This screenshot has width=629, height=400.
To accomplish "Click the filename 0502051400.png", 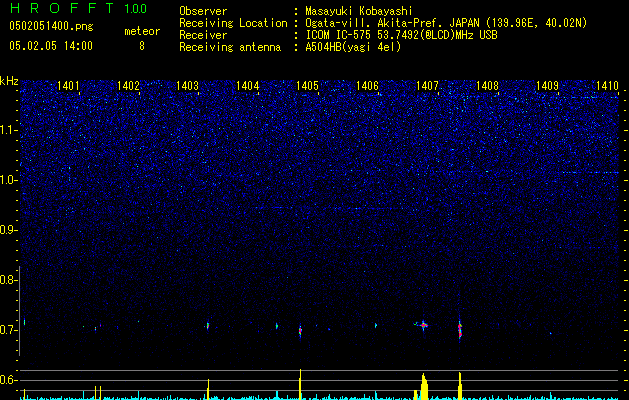I will [51, 27].
